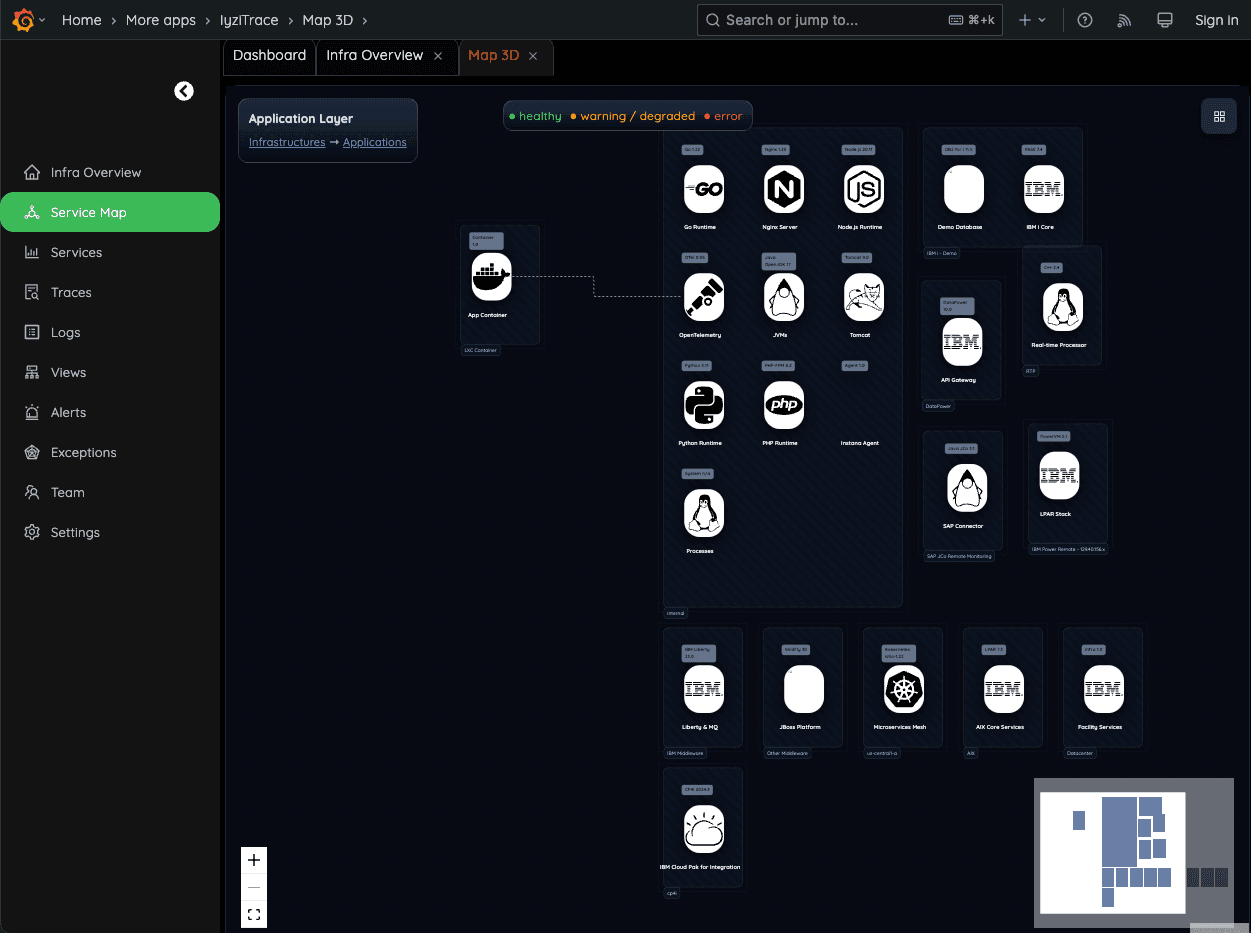
Task: Open Traces in the sidebar menu
Action: [x=71, y=292]
